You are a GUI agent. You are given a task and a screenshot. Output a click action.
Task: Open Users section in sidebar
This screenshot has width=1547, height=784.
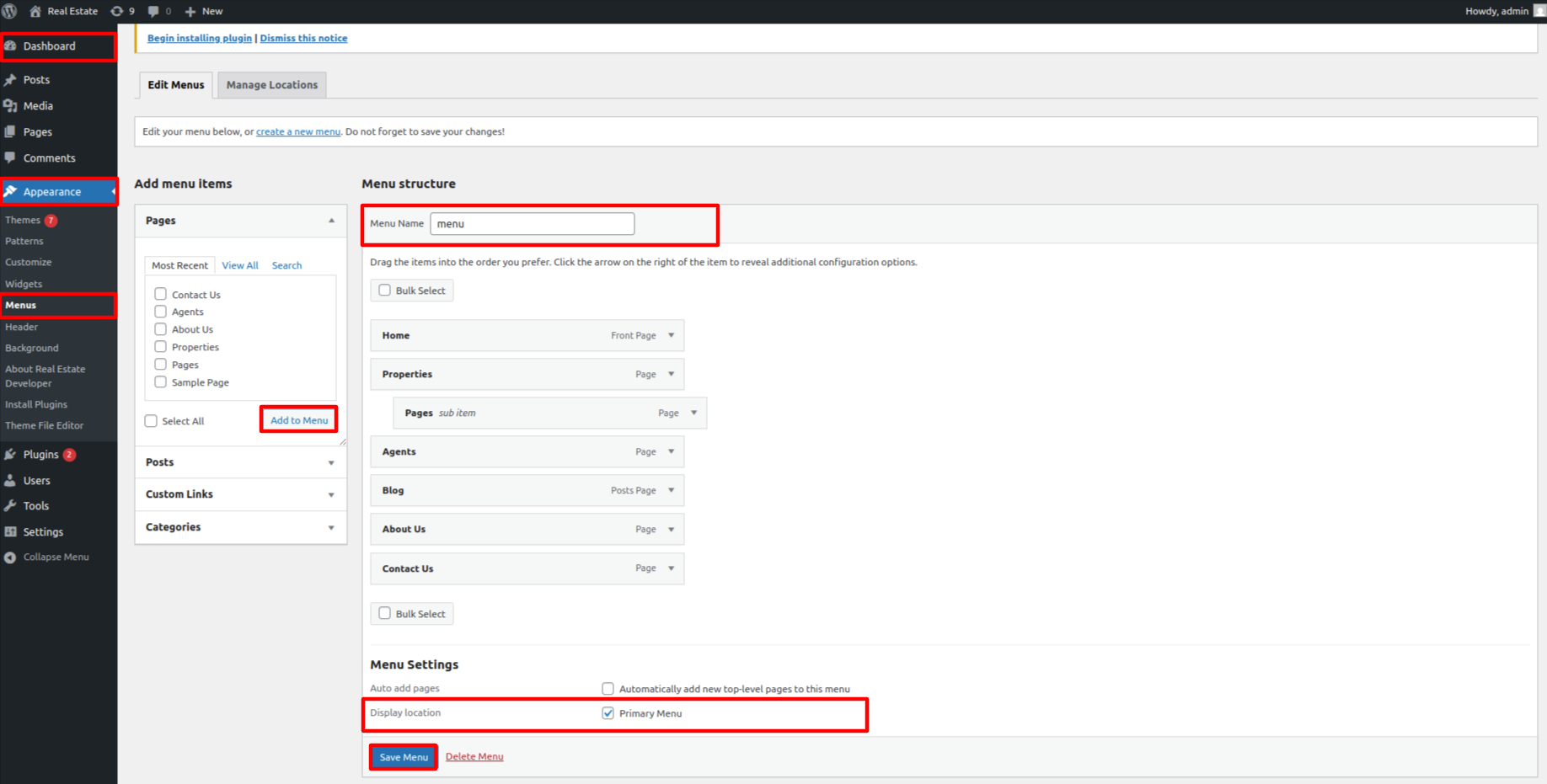tap(36, 481)
